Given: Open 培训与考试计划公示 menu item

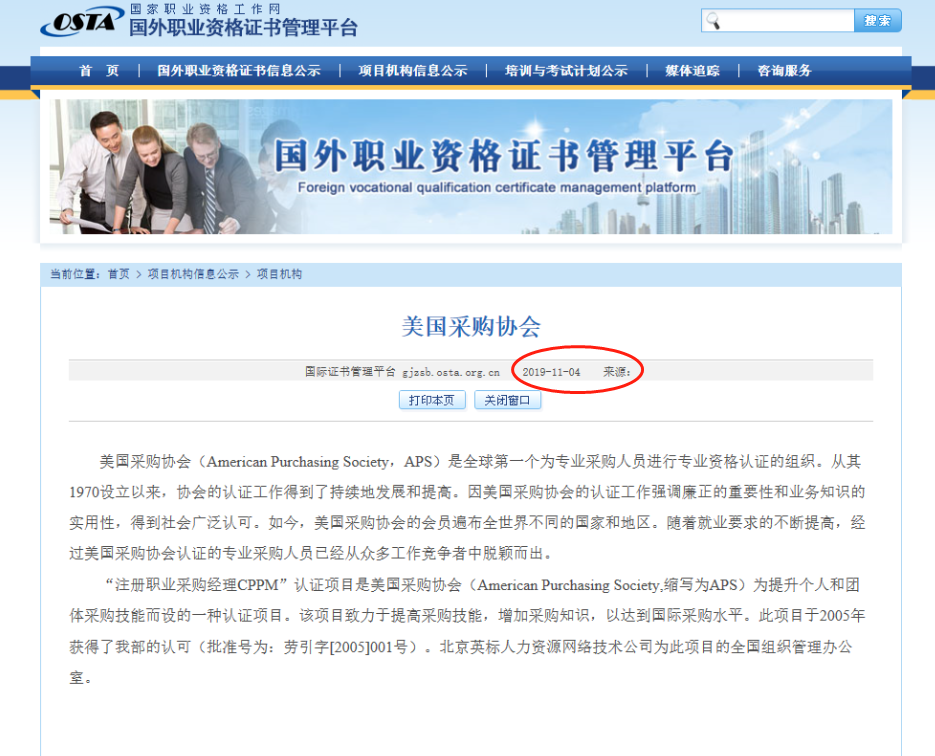Looking at the screenshot, I should tap(566, 71).
